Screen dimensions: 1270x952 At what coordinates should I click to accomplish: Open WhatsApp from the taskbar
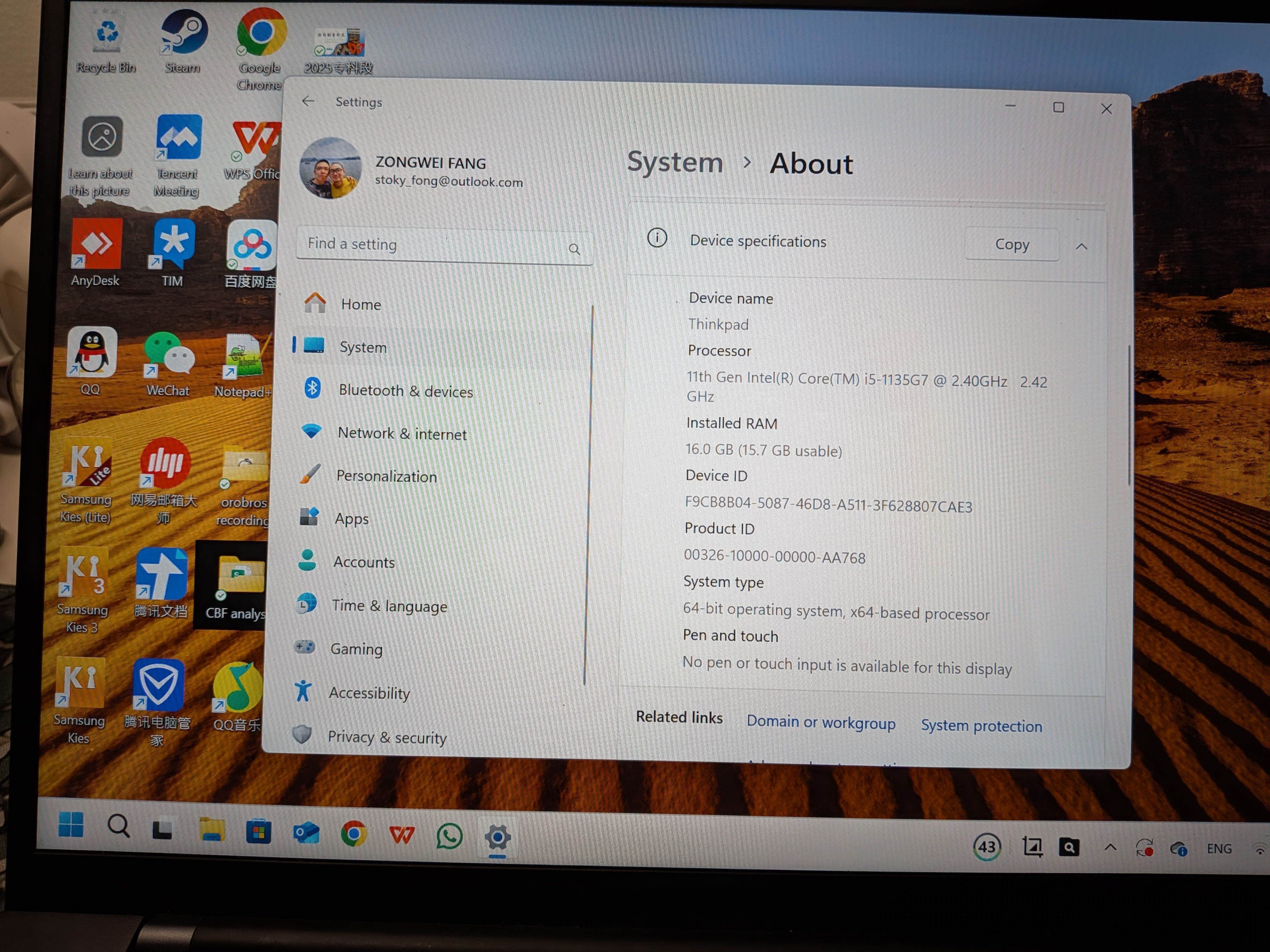pos(450,837)
